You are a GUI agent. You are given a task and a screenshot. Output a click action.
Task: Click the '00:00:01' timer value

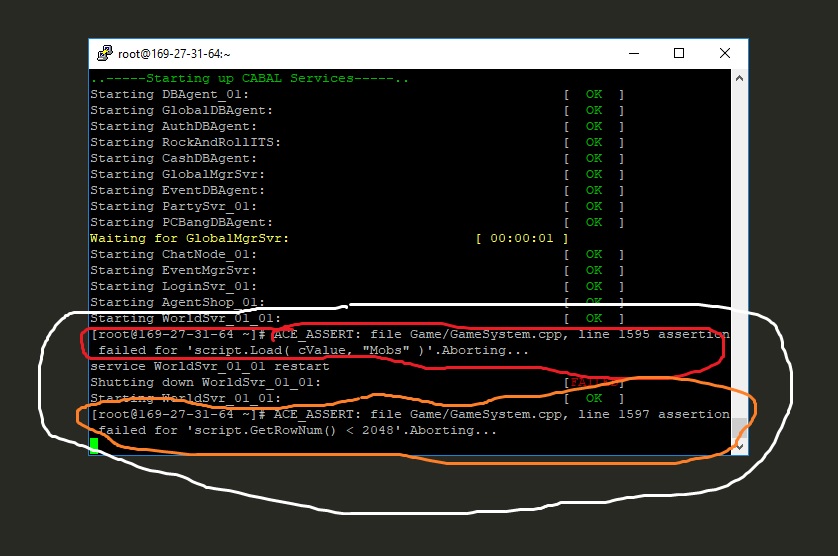click(522, 238)
